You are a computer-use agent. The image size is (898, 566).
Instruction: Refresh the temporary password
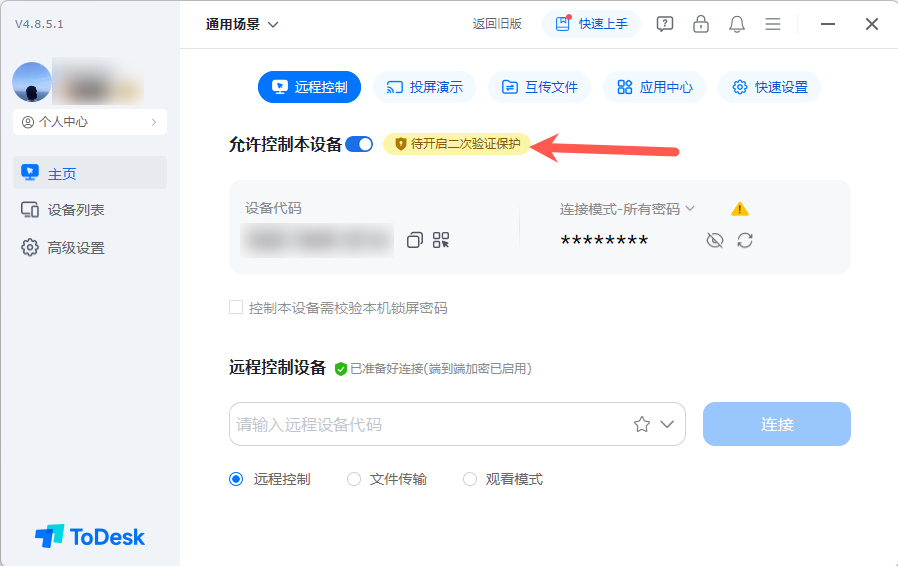click(745, 240)
